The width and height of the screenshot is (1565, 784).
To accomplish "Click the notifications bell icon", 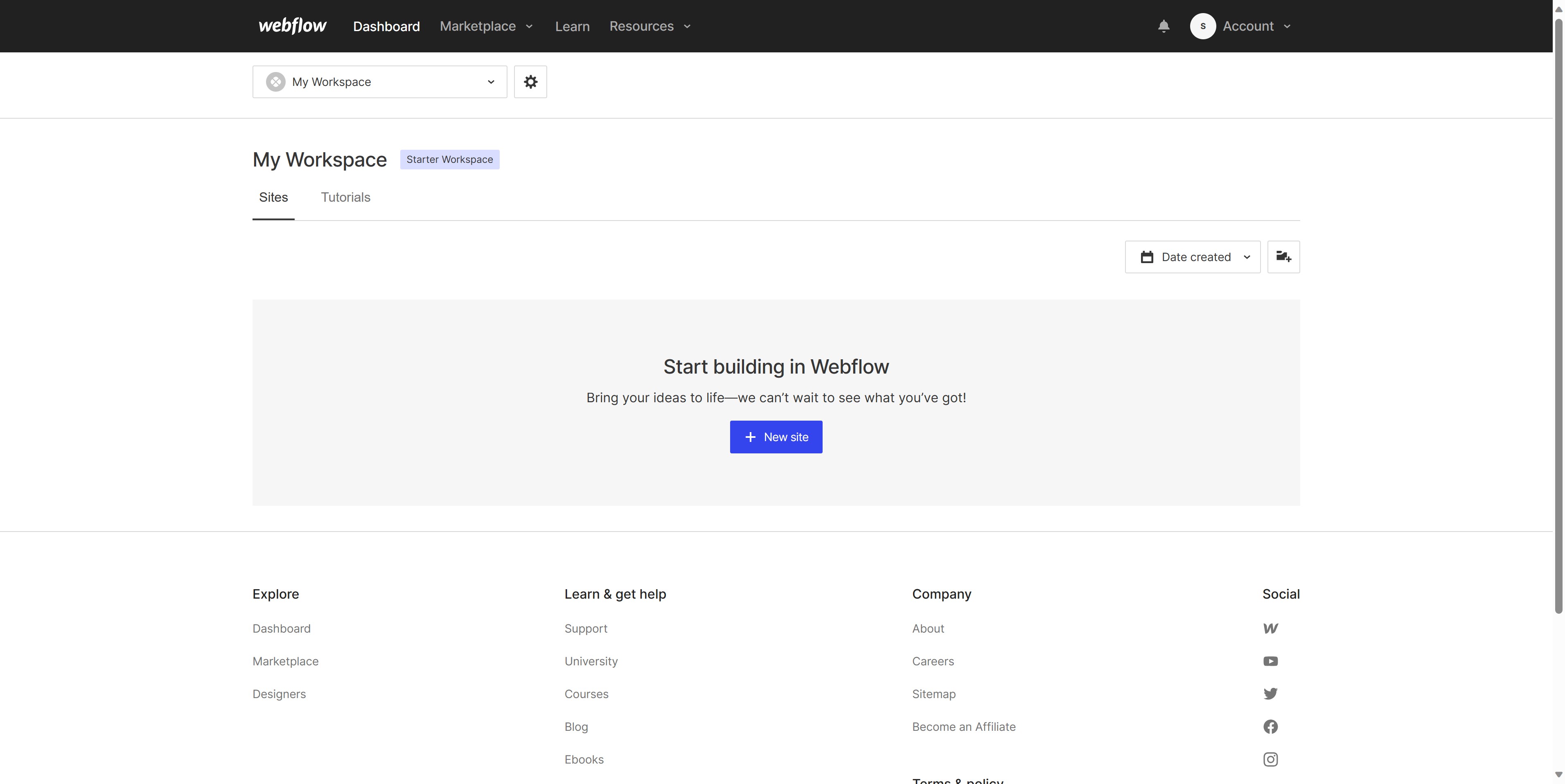I will (1164, 26).
